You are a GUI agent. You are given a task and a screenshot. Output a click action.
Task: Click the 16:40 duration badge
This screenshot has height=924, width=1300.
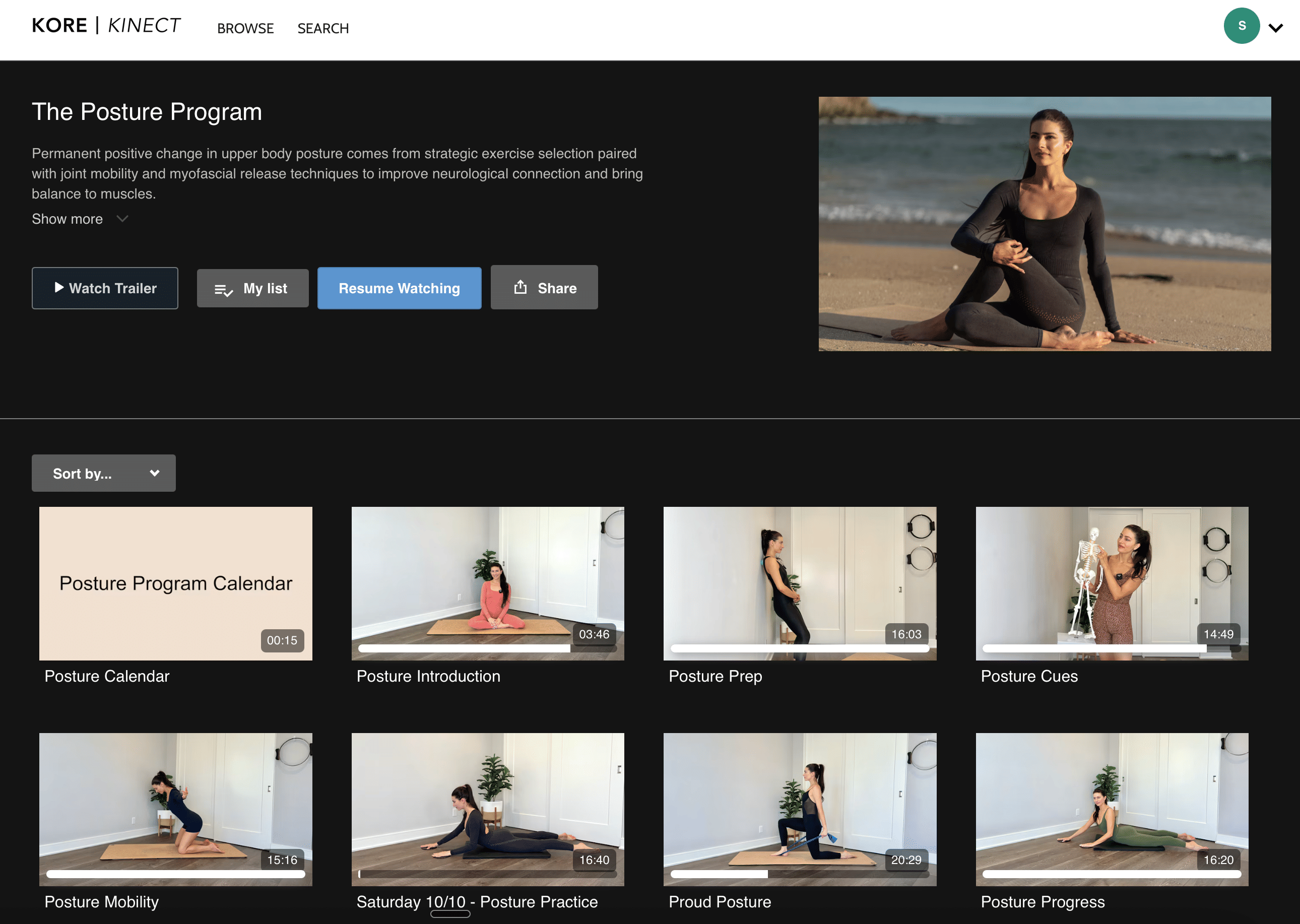point(594,860)
